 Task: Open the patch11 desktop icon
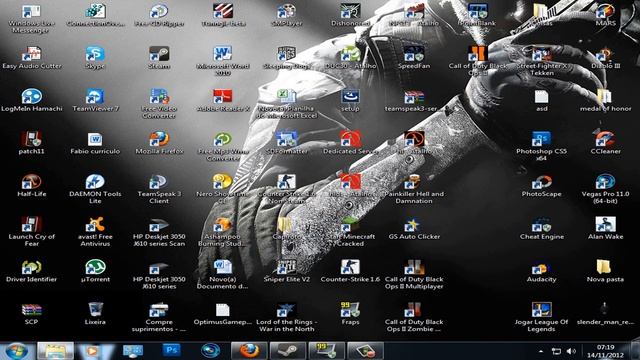point(31,140)
